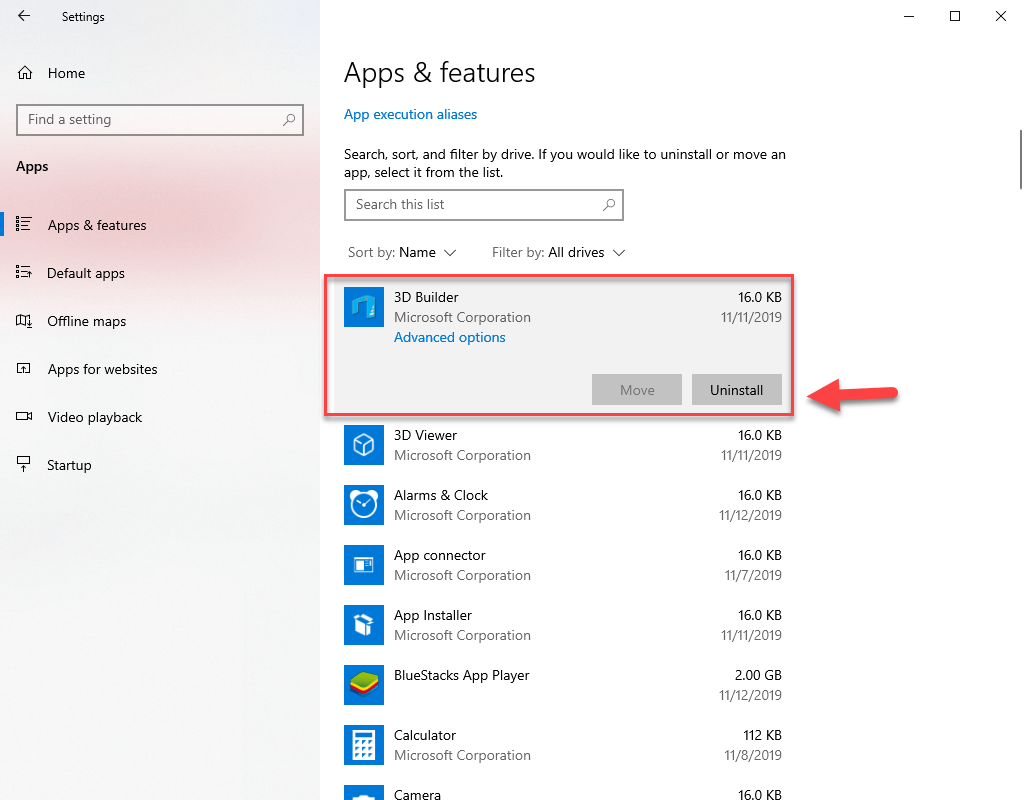Click the App connector app icon
The width and height of the screenshot is (1024, 800).
[x=364, y=565]
